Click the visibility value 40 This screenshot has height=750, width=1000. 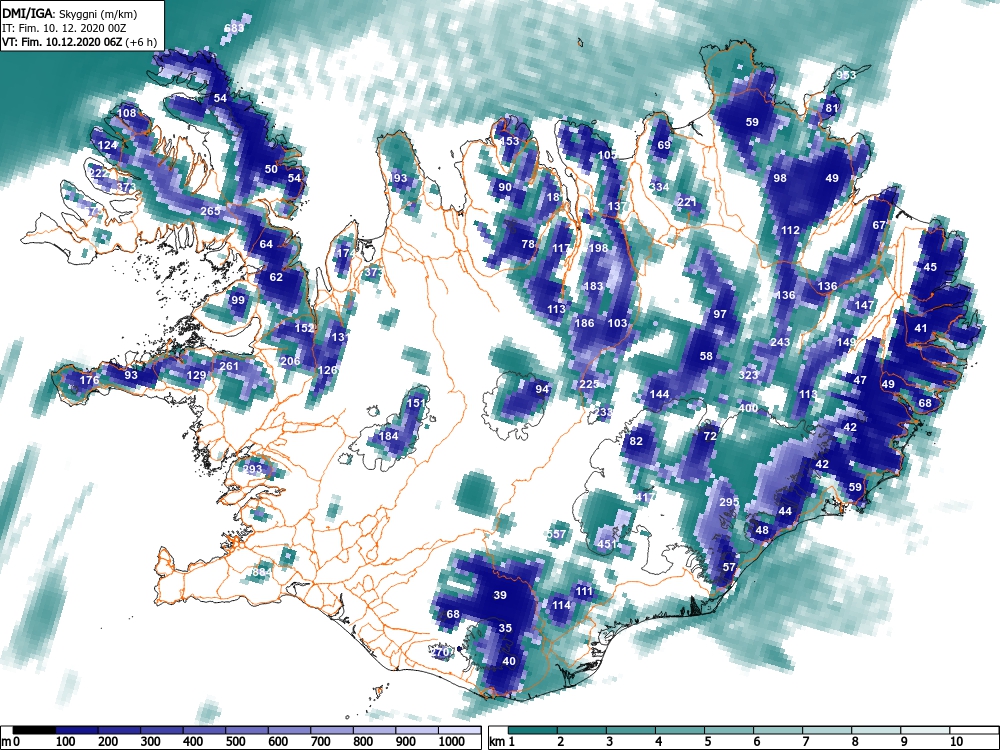tap(509, 661)
